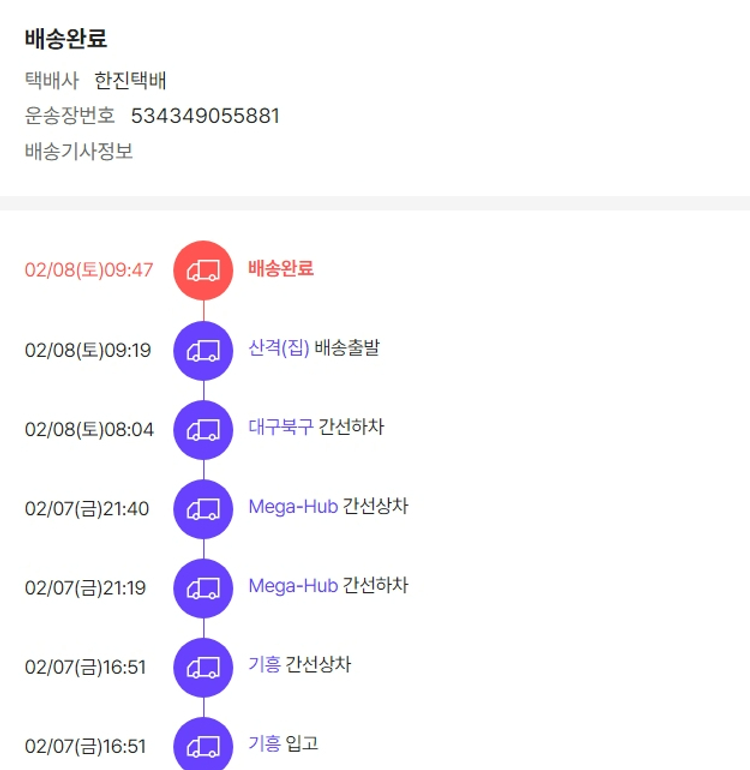Screen dimensions: 750x770
Task: Click truck icon beside 대구북구 간선하차
Action: (x=203, y=429)
